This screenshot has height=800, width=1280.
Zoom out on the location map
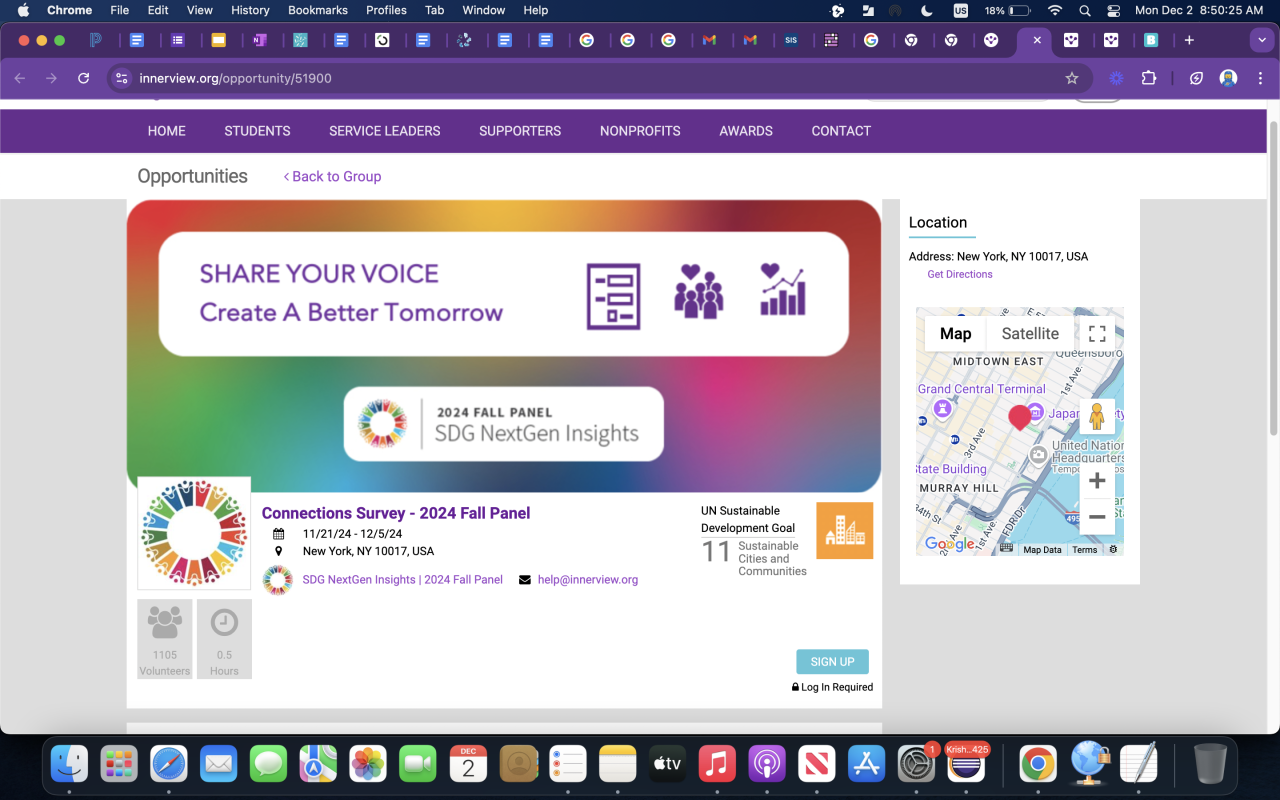tap(1097, 517)
